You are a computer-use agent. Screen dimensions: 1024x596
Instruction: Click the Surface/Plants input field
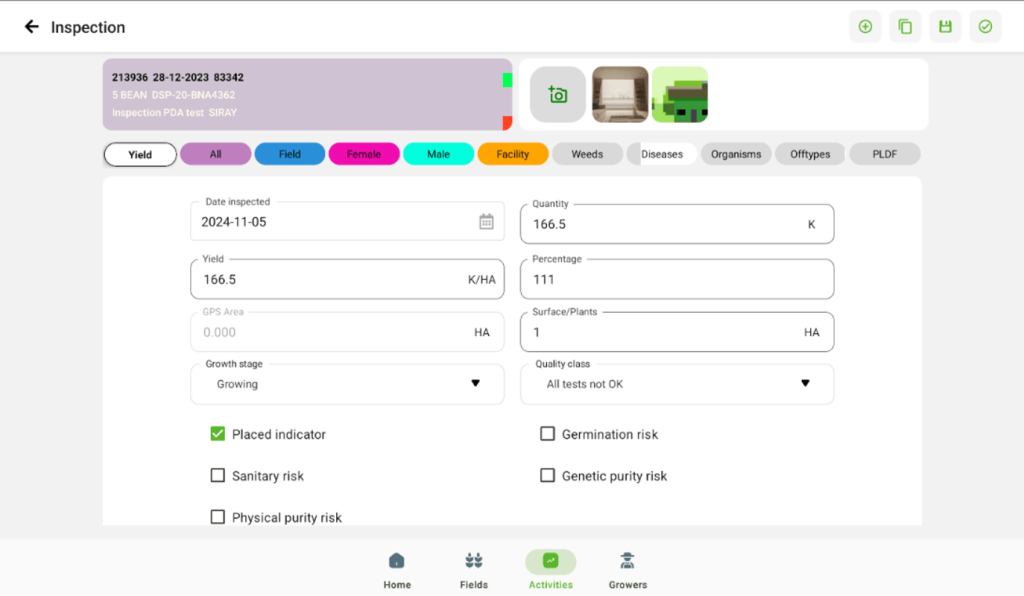[677, 332]
